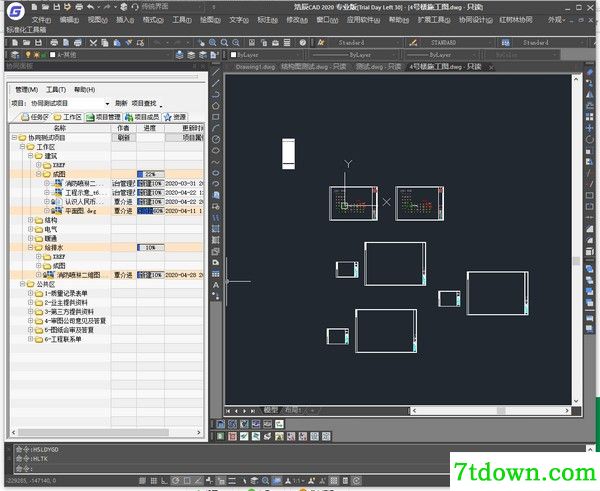Click the Cut scissors icon in standard toolbar
Viewport: 600px width, 491px height.
[93, 43]
